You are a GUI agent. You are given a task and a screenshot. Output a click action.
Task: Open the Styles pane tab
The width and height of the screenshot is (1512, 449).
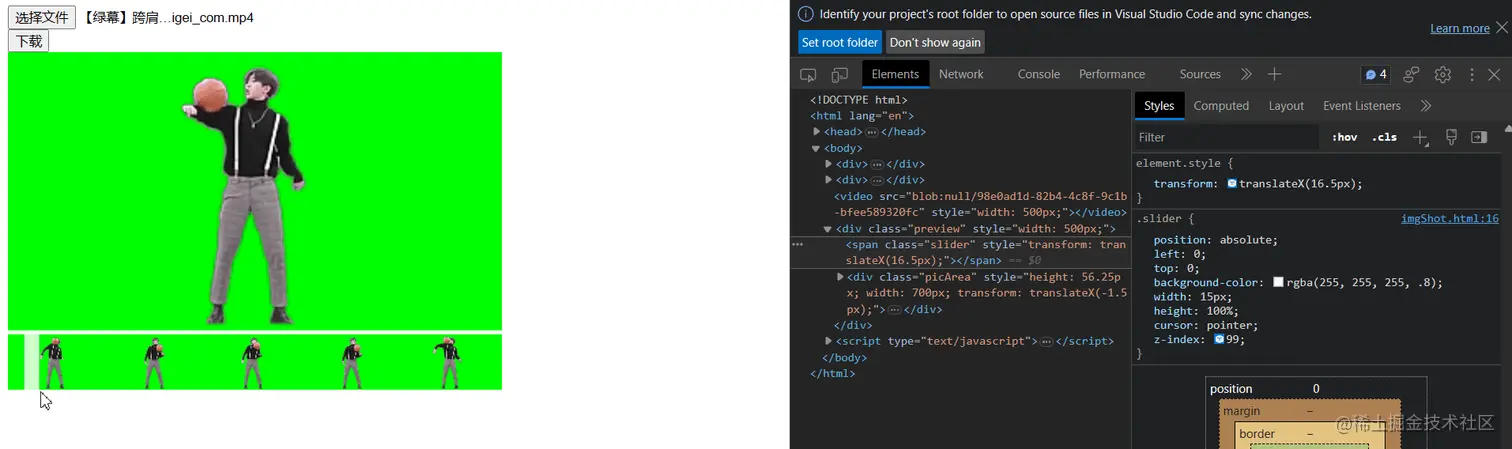coord(1159,105)
